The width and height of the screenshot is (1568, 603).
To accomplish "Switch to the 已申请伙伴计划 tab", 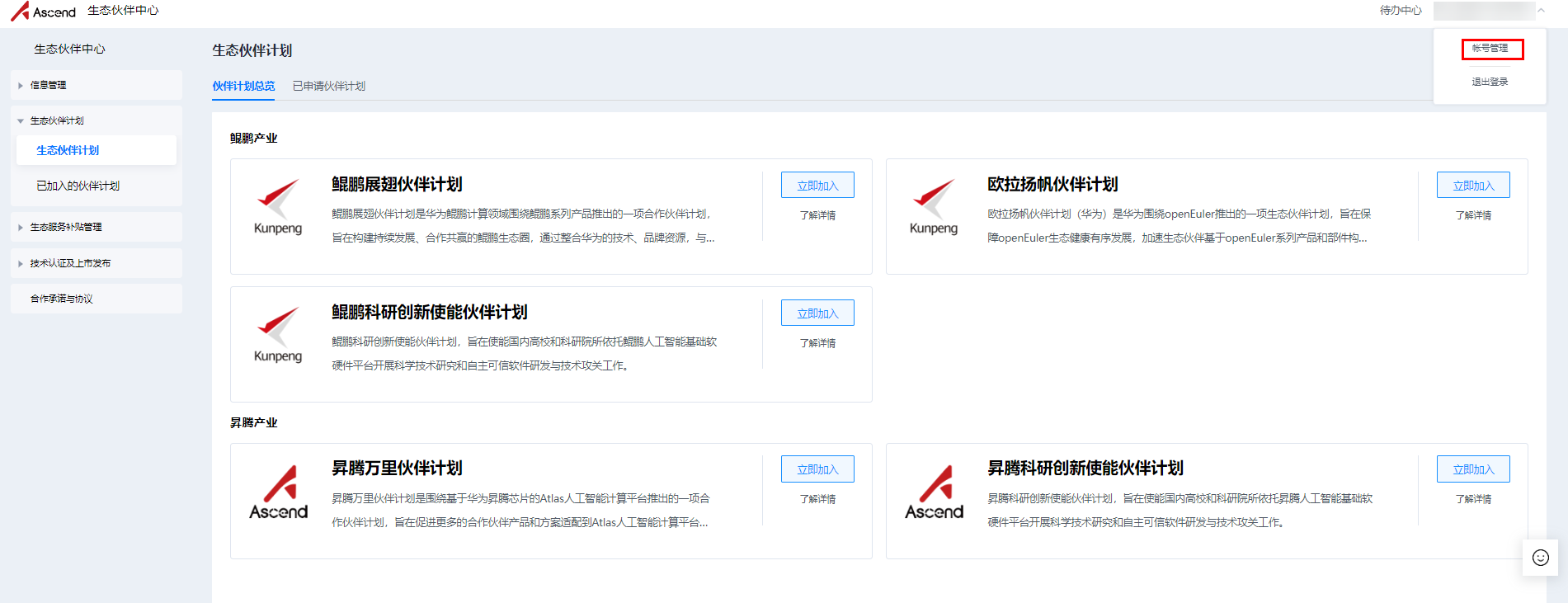I will pos(329,86).
